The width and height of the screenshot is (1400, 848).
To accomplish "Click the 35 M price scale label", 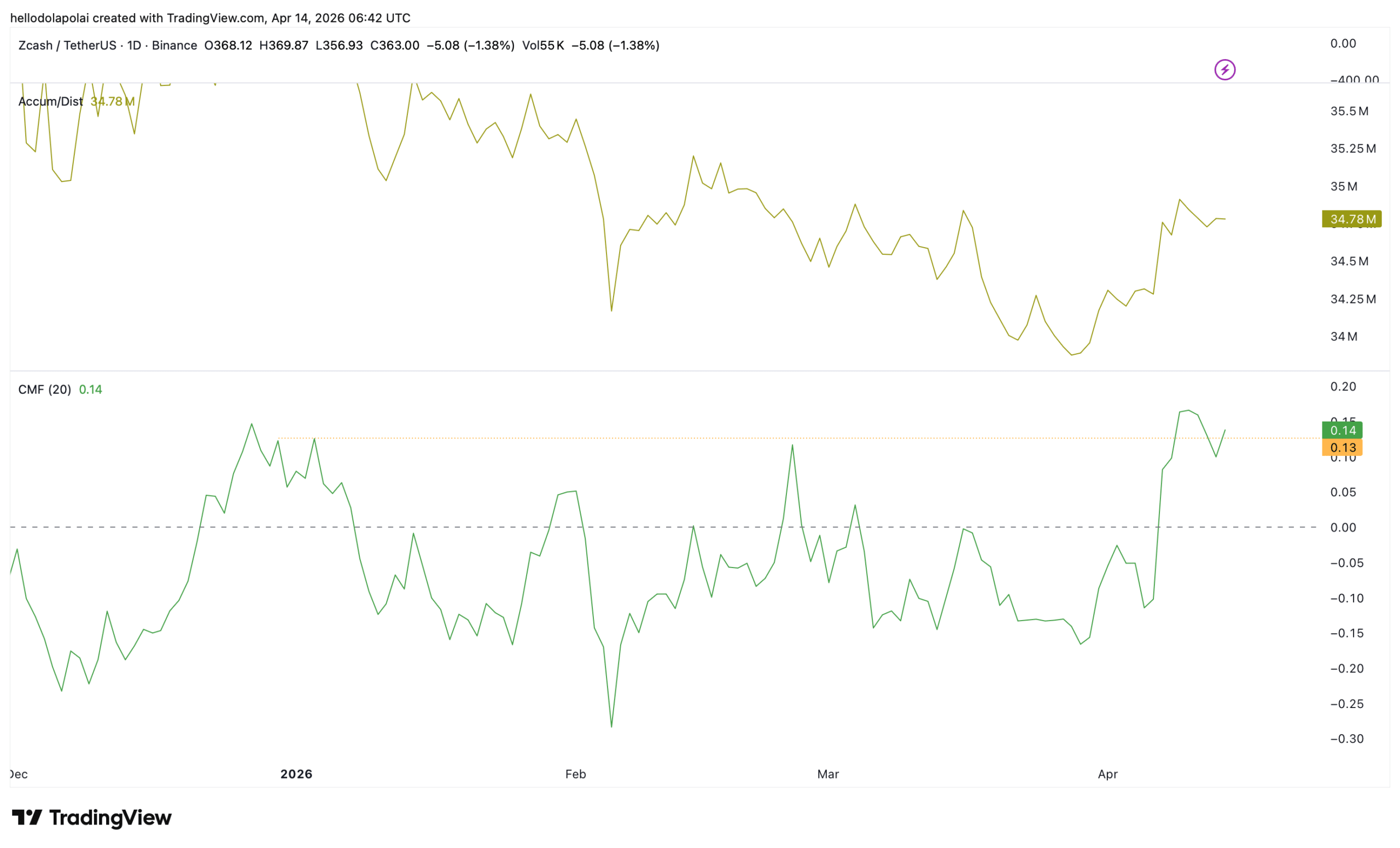I will (x=1343, y=186).
